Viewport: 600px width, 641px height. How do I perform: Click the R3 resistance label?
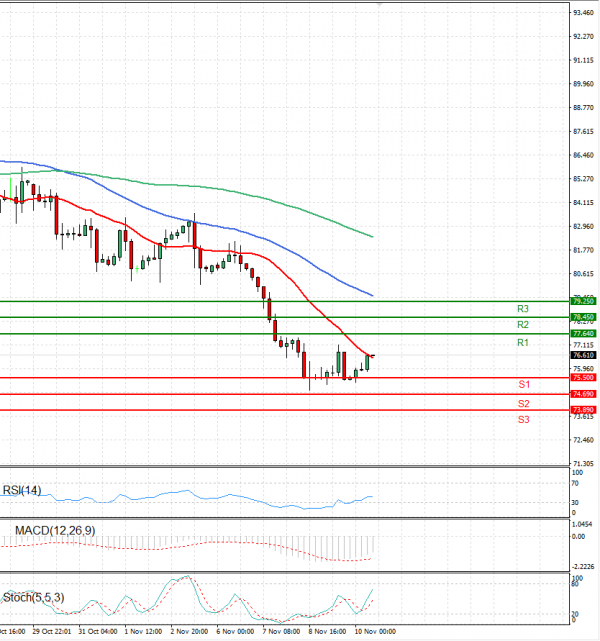(x=523, y=309)
